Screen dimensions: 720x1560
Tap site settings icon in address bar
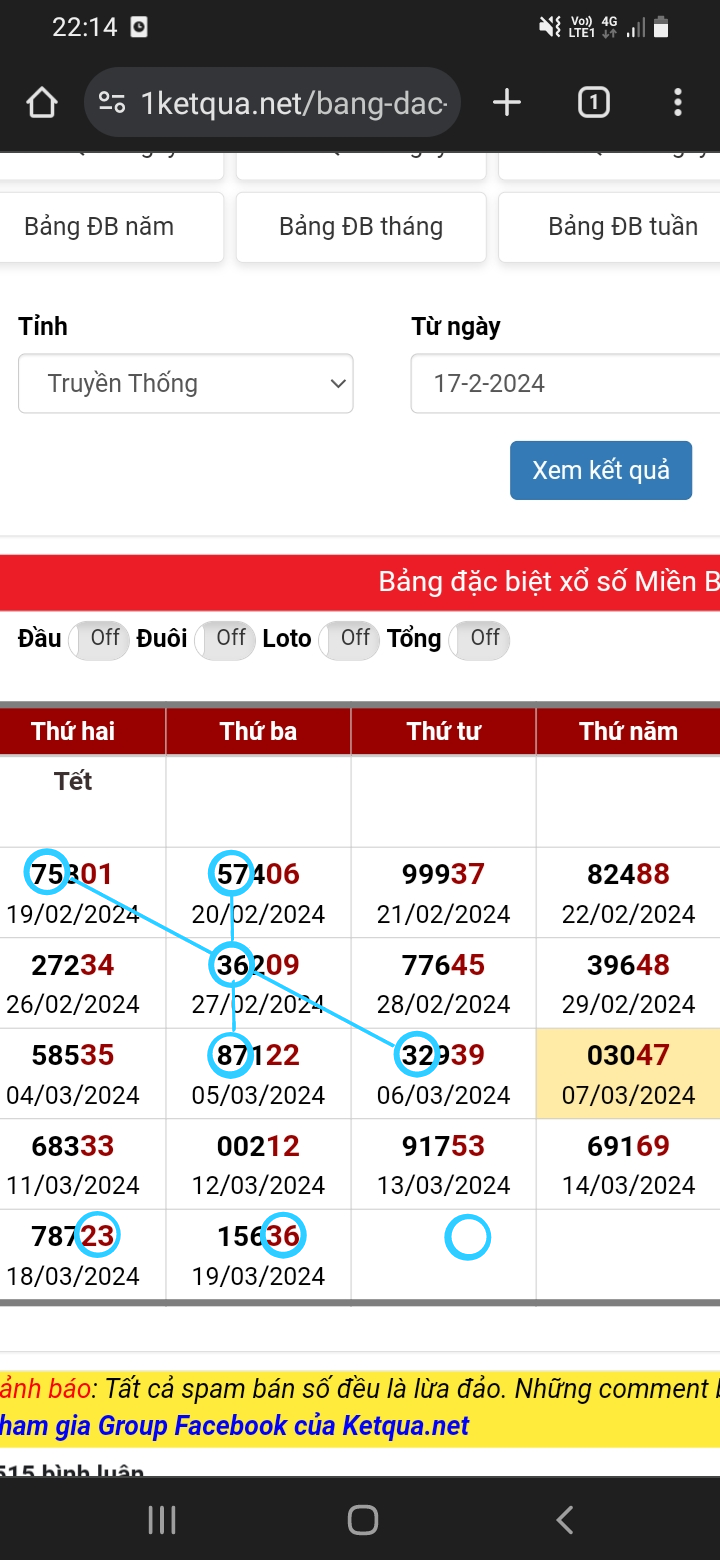tap(112, 102)
